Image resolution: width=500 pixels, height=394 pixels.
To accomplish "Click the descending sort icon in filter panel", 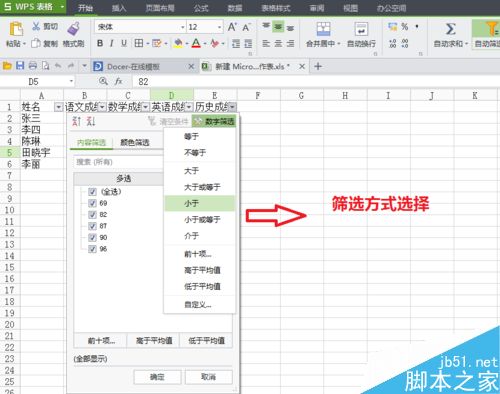I will click(91, 121).
